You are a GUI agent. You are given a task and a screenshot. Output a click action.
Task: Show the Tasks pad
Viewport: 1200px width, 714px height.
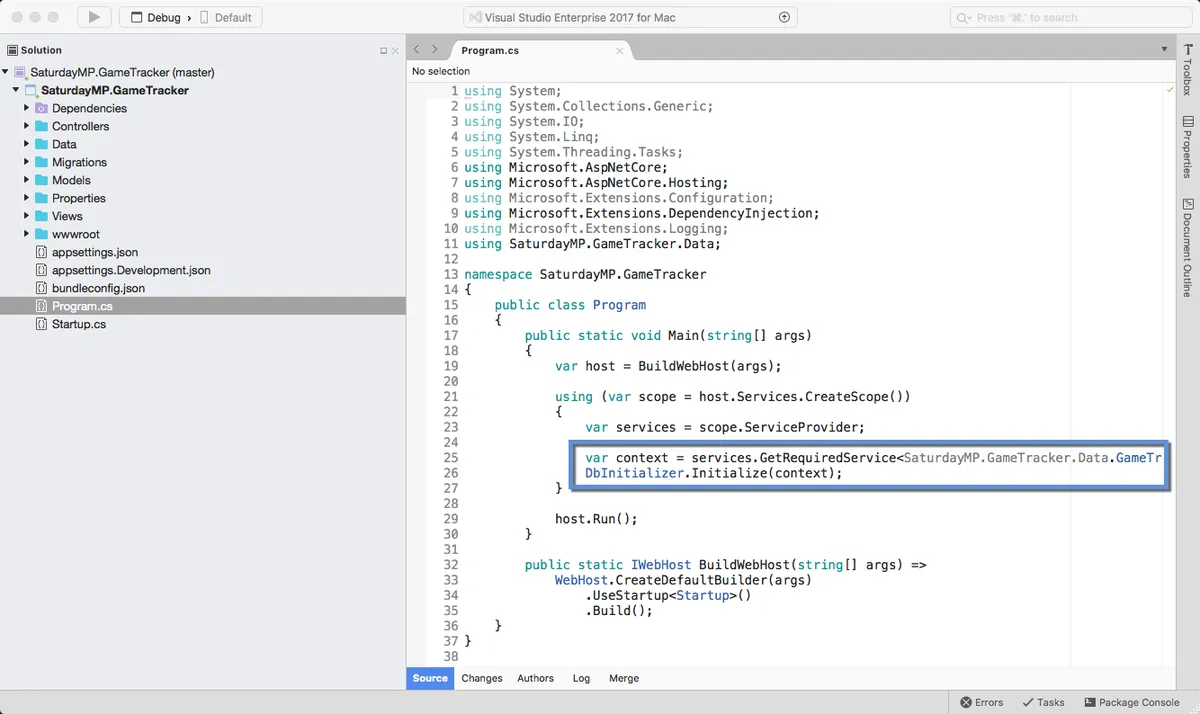click(x=1043, y=702)
